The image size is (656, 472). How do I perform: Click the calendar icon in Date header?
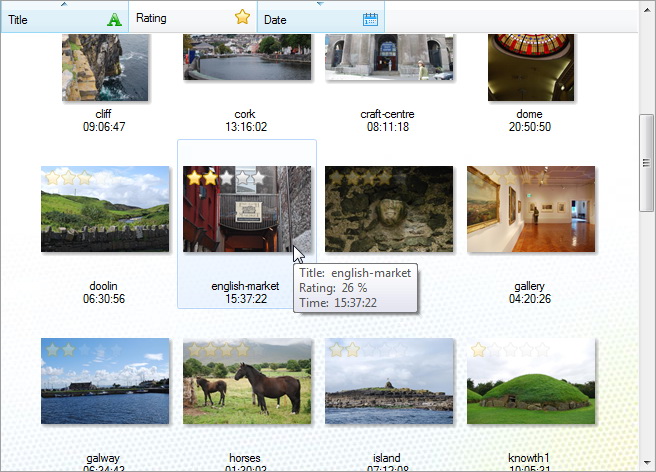click(370, 19)
